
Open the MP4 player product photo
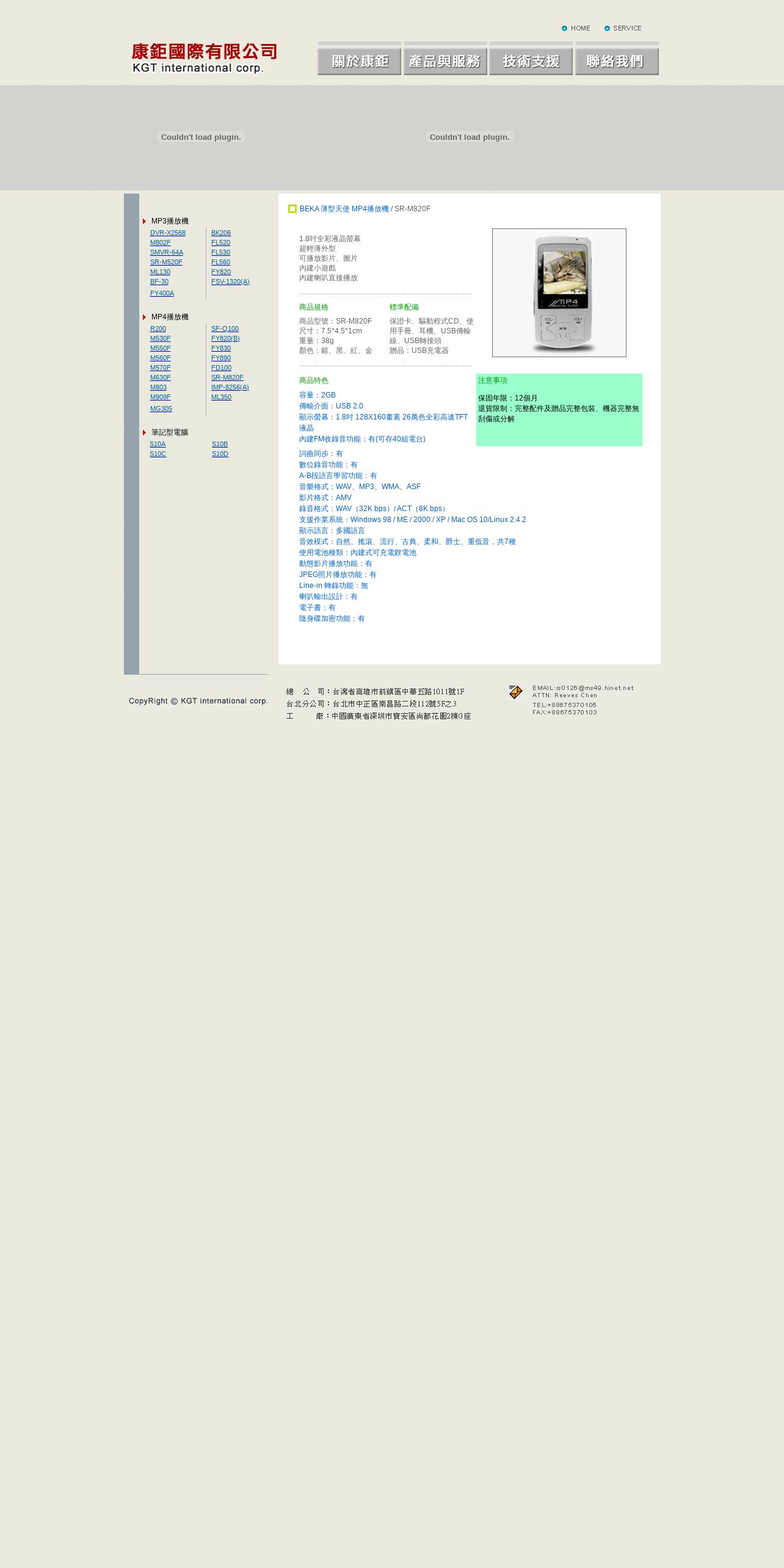pos(559,292)
